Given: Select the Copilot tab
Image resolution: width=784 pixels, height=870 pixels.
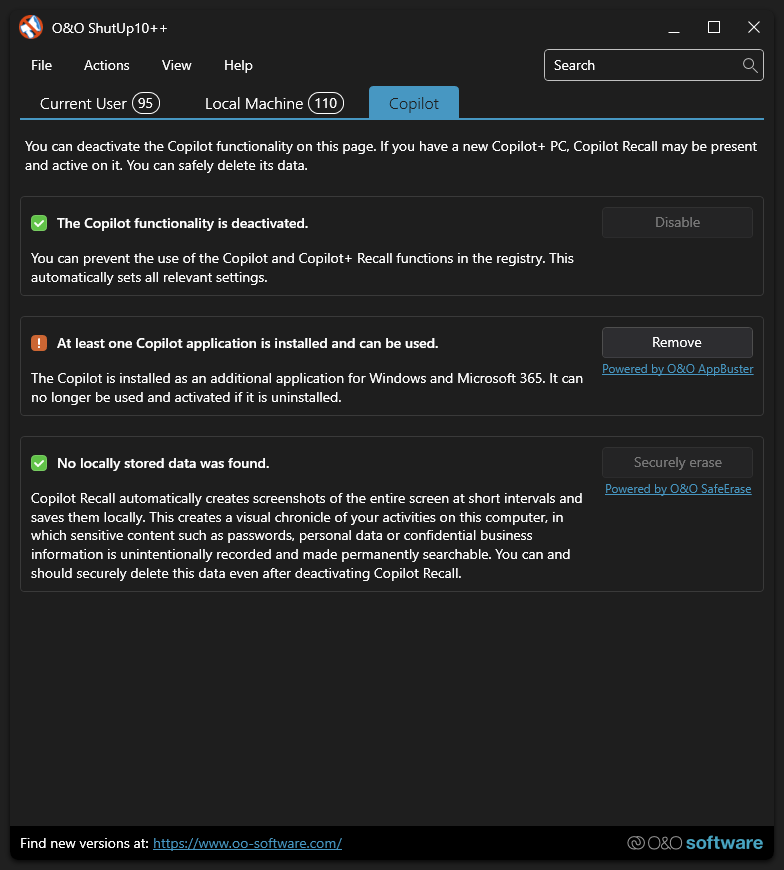Looking at the screenshot, I should [x=414, y=104].
